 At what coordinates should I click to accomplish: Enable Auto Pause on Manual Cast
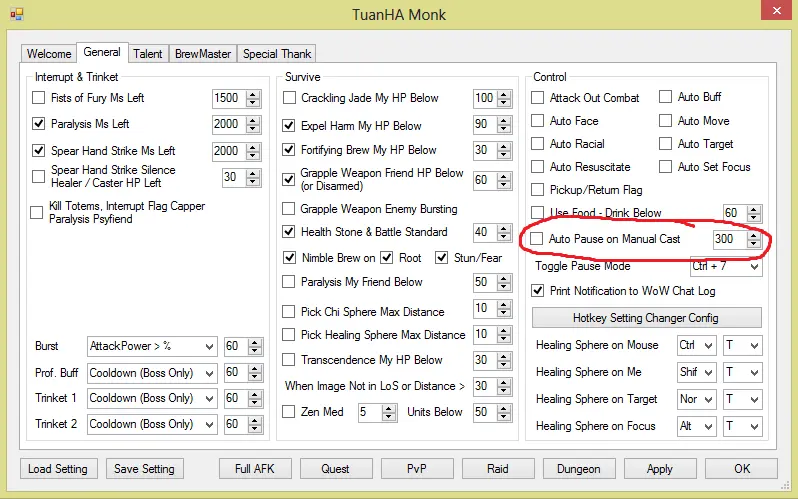coord(538,240)
